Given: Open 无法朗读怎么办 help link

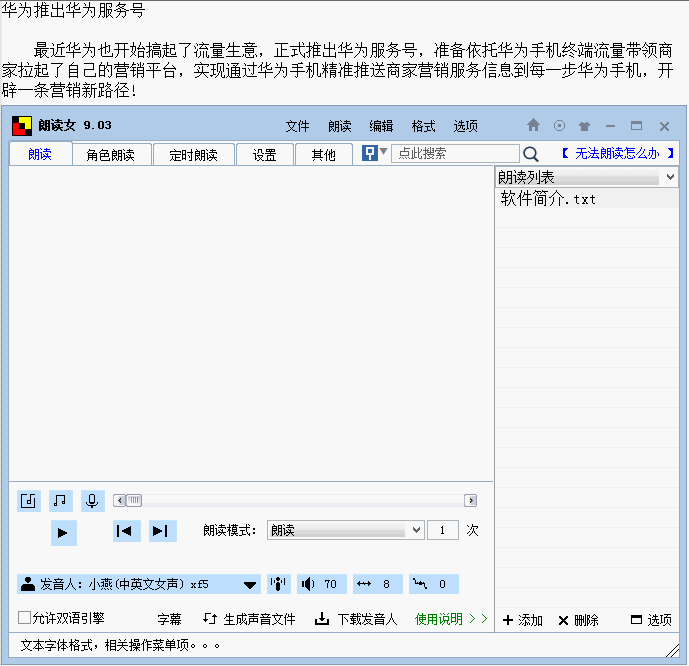Looking at the screenshot, I should click(x=617, y=153).
